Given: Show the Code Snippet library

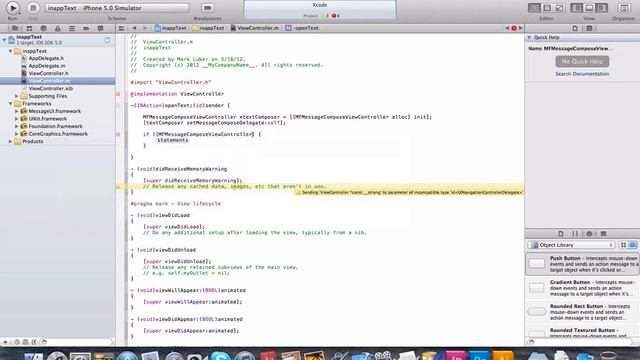Looking at the screenshot, I should [x=575, y=233].
